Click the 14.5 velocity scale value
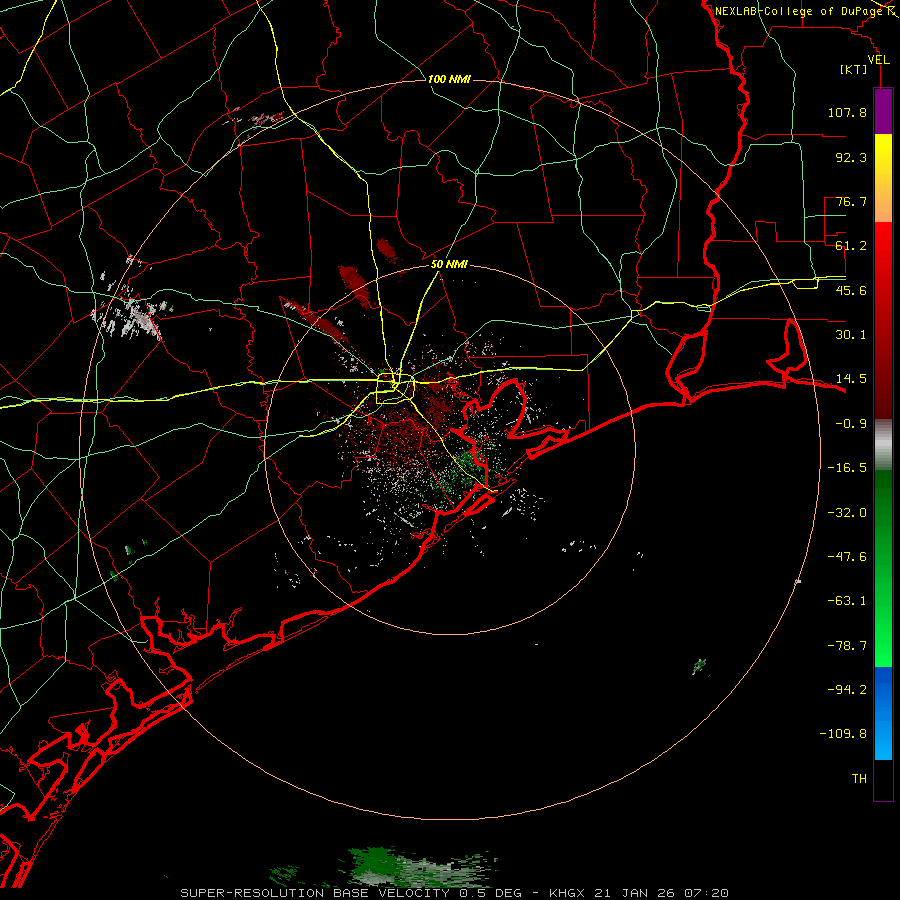This screenshot has height=900, width=900. pos(851,379)
